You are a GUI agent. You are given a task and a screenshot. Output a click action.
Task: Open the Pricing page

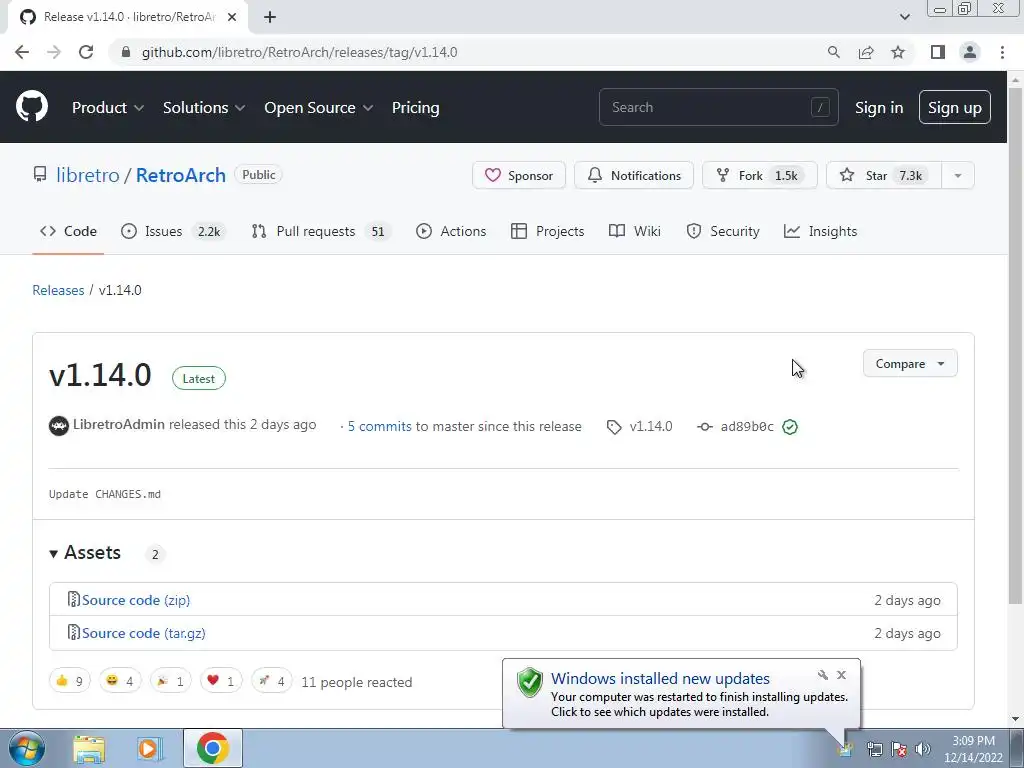click(x=415, y=108)
